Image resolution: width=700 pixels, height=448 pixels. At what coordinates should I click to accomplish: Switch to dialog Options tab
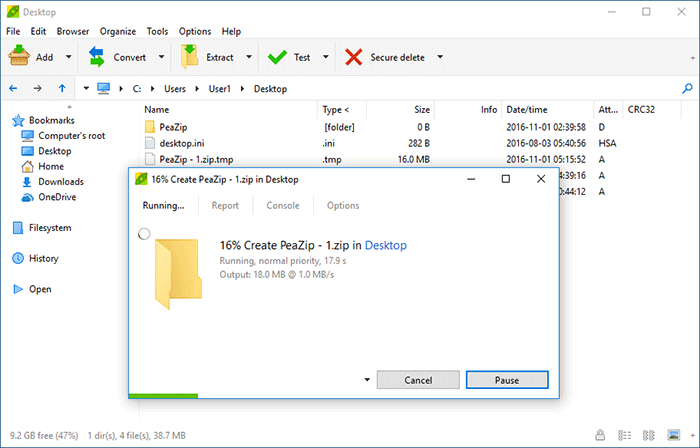343,206
